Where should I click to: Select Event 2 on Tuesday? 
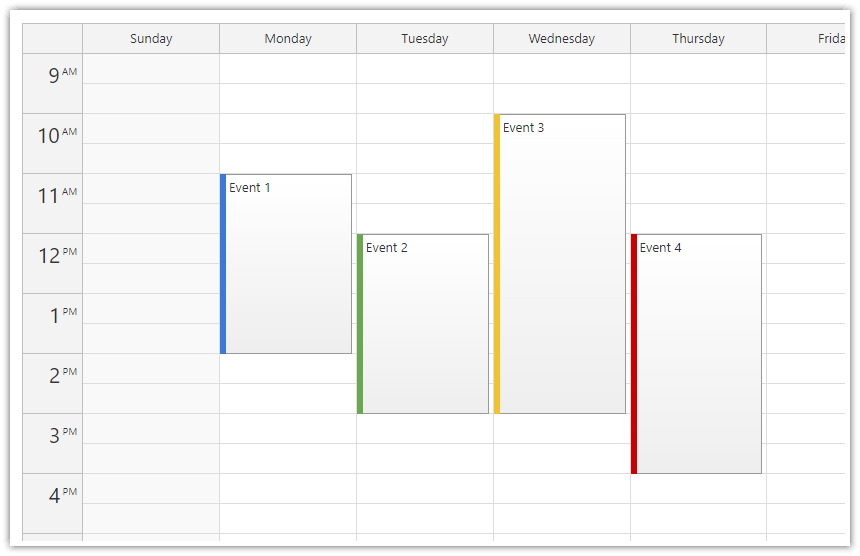tap(425, 324)
